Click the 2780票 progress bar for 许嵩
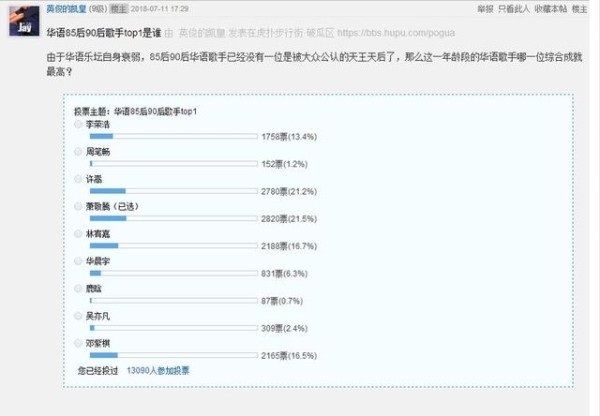The height and width of the screenshot is (416, 600). point(173,191)
